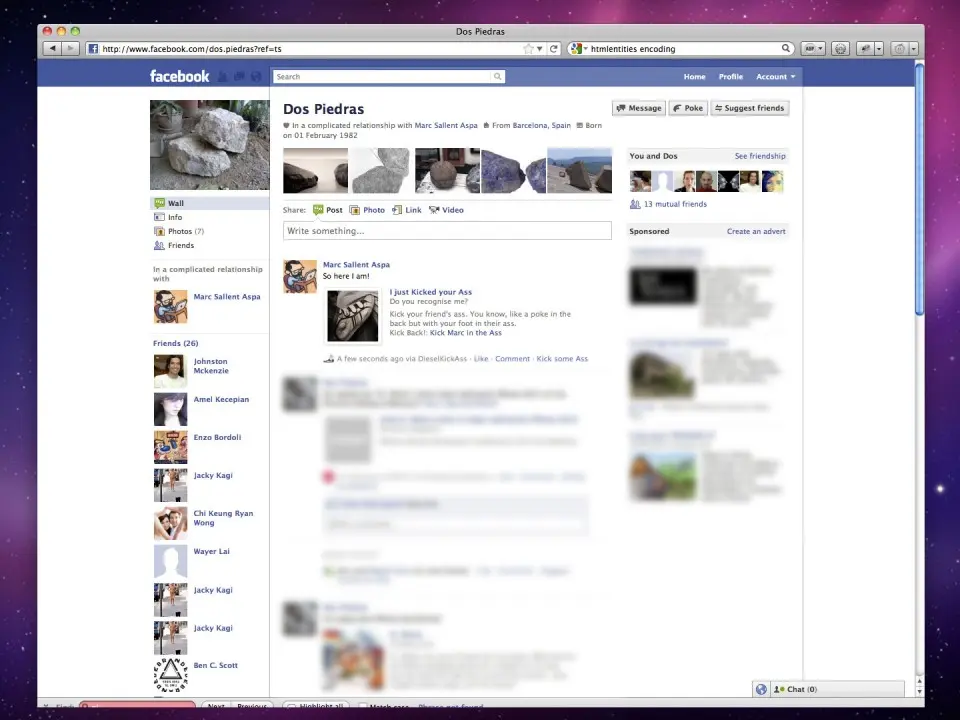
Task: Open Profile in Facebook header
Action: click(x=730, y=77)
